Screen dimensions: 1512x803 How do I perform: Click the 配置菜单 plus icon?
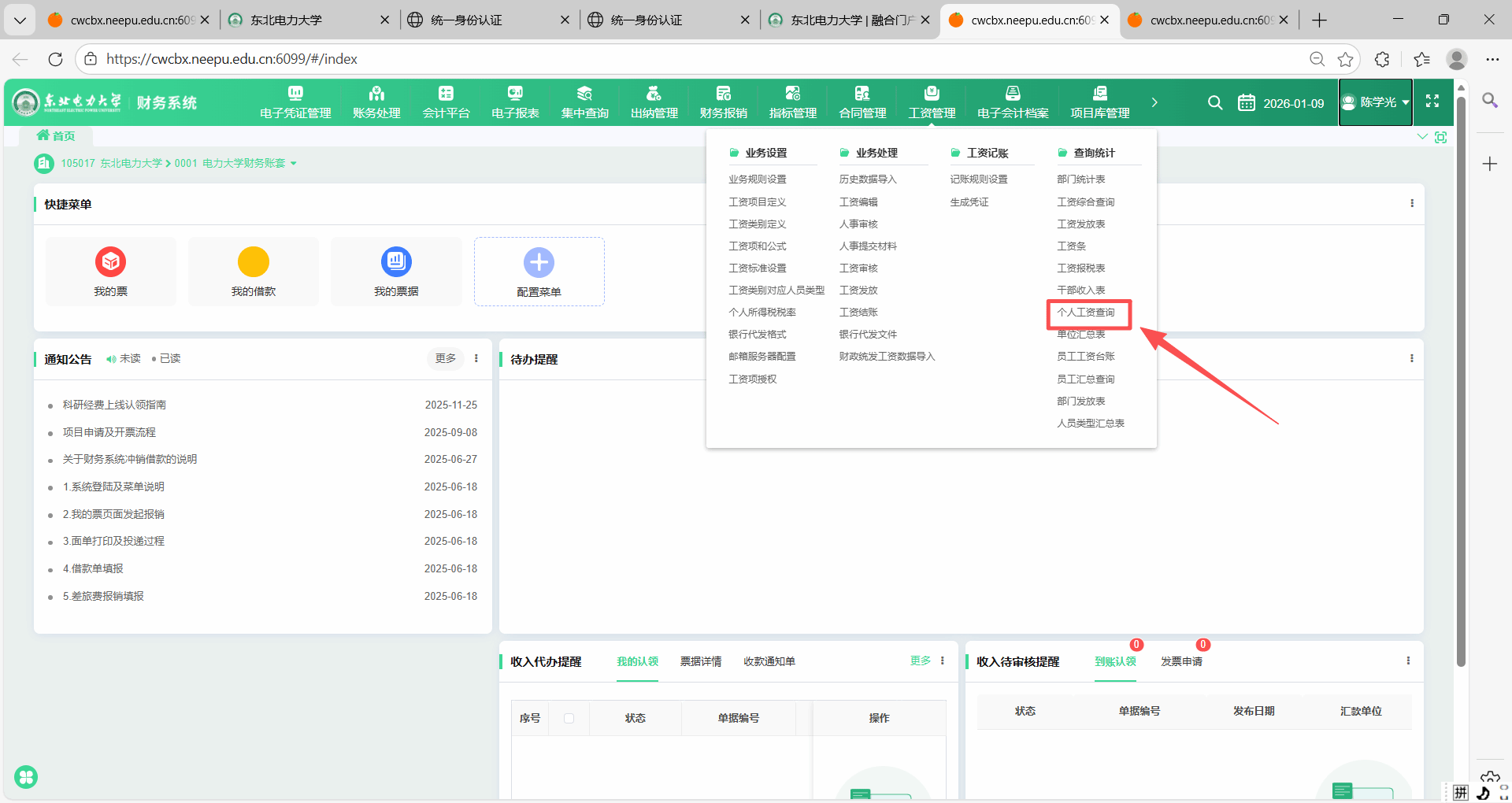pos(539,263)
